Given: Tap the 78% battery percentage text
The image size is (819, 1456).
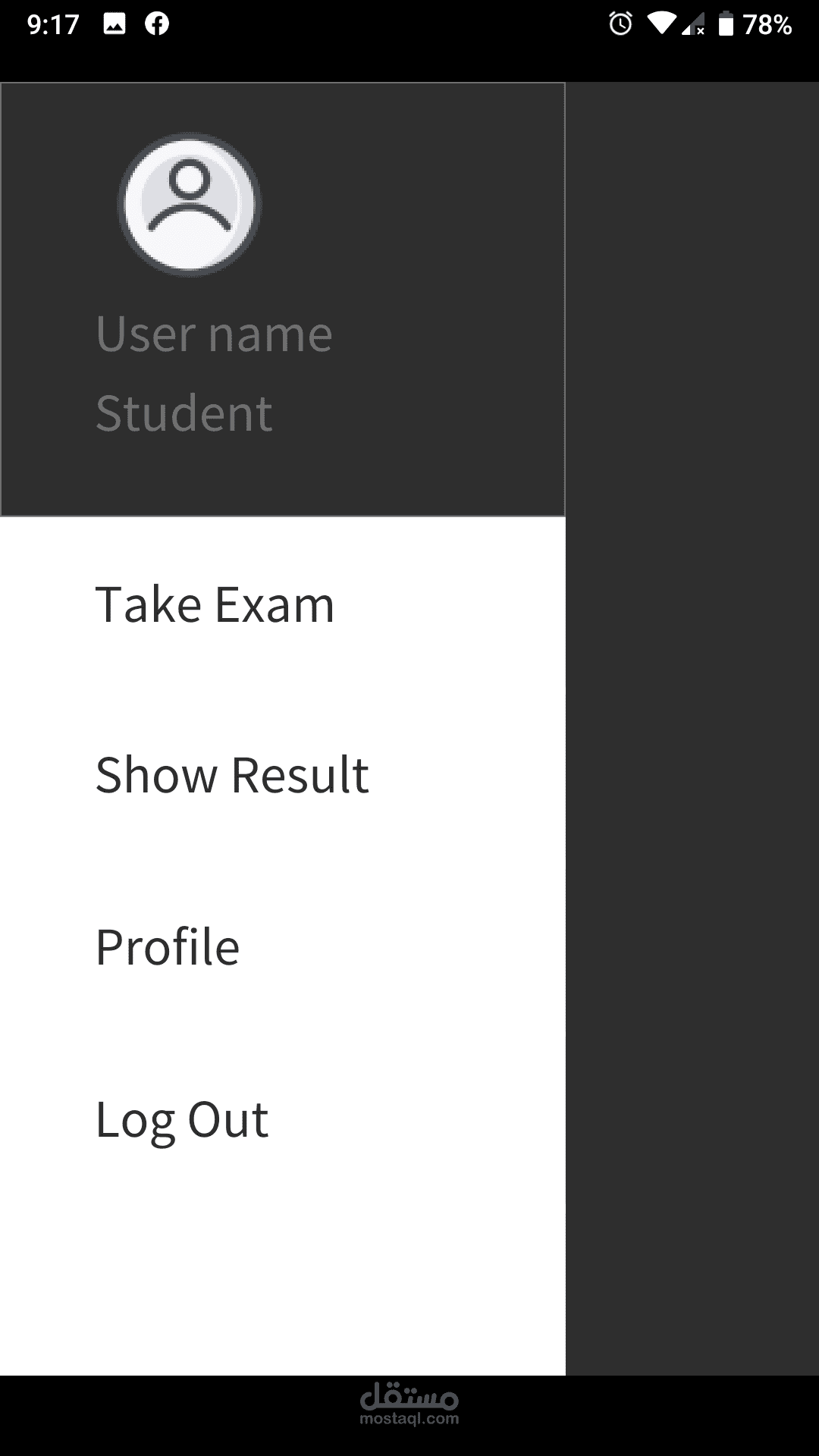Looking at the screenshot, I should tap(767, 24).
